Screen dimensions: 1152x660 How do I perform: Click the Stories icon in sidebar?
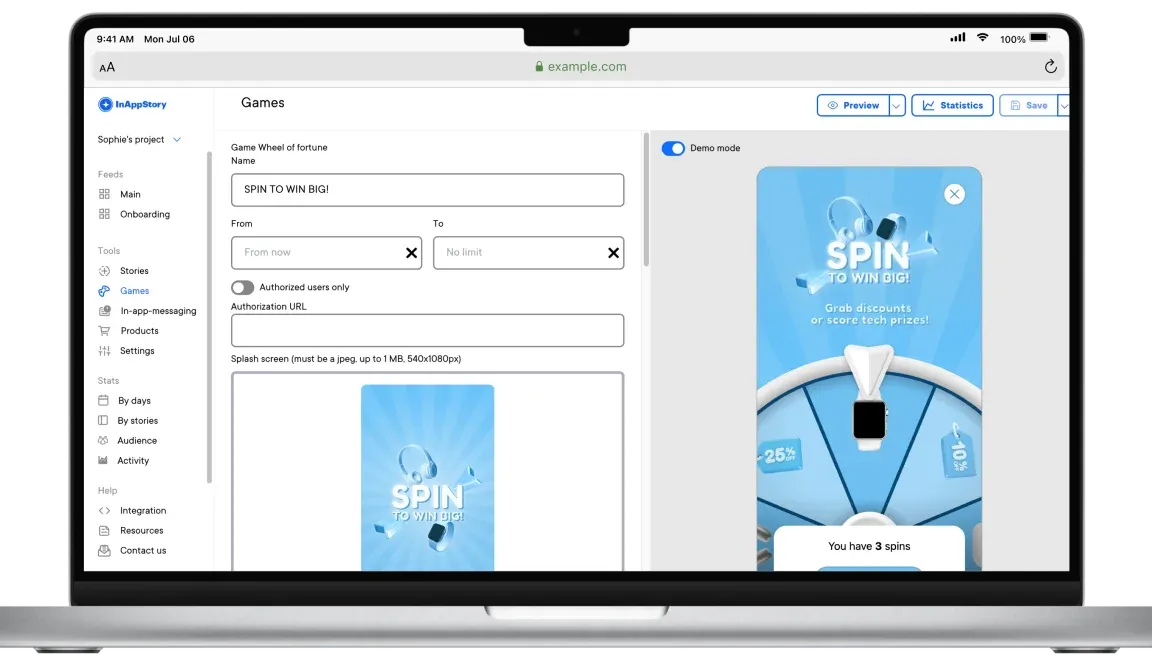point(104,271)
